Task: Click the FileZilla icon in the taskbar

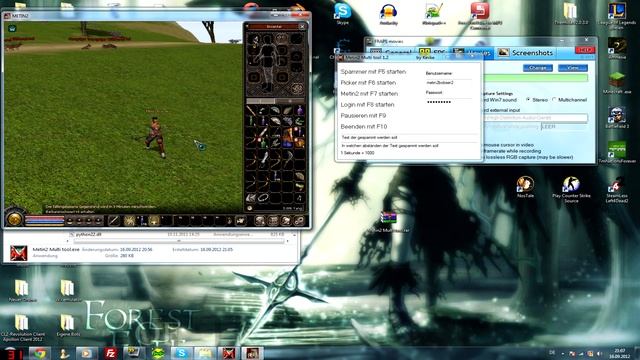Action: (110, 353)
